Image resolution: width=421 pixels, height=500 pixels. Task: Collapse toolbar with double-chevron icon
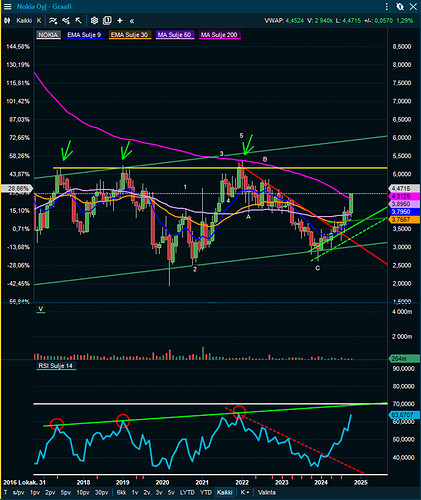click(132, 21)
